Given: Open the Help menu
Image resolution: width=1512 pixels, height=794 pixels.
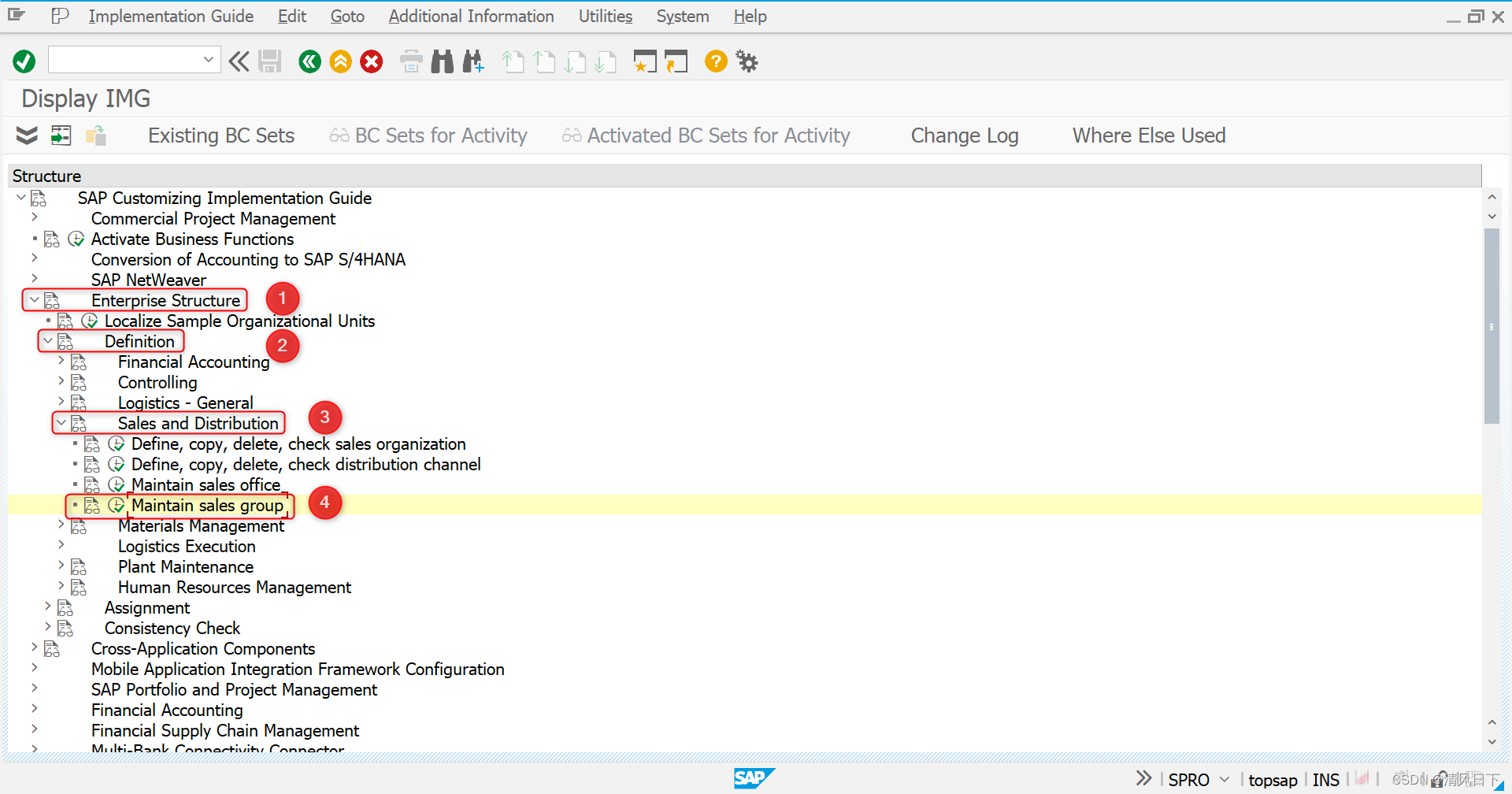Looking at the screenshot, I should pos(750,17).
